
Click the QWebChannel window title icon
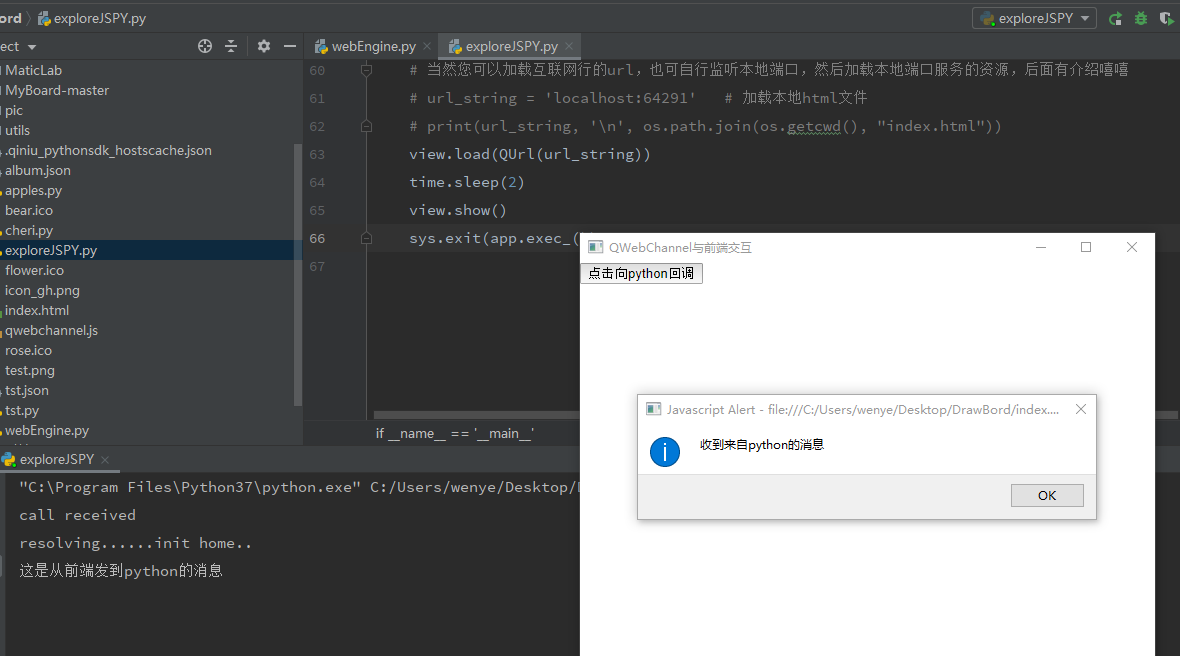pyautogui.click(x=595, y=247)
